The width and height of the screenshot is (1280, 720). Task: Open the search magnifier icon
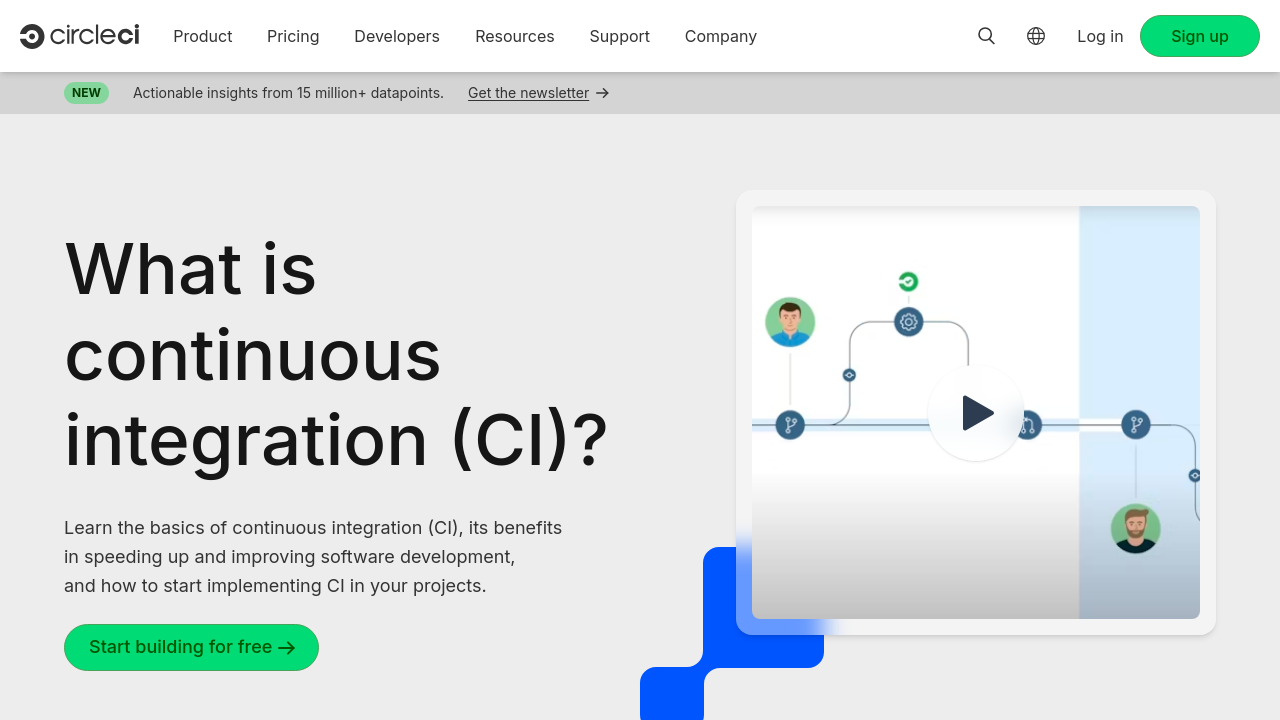986,36
